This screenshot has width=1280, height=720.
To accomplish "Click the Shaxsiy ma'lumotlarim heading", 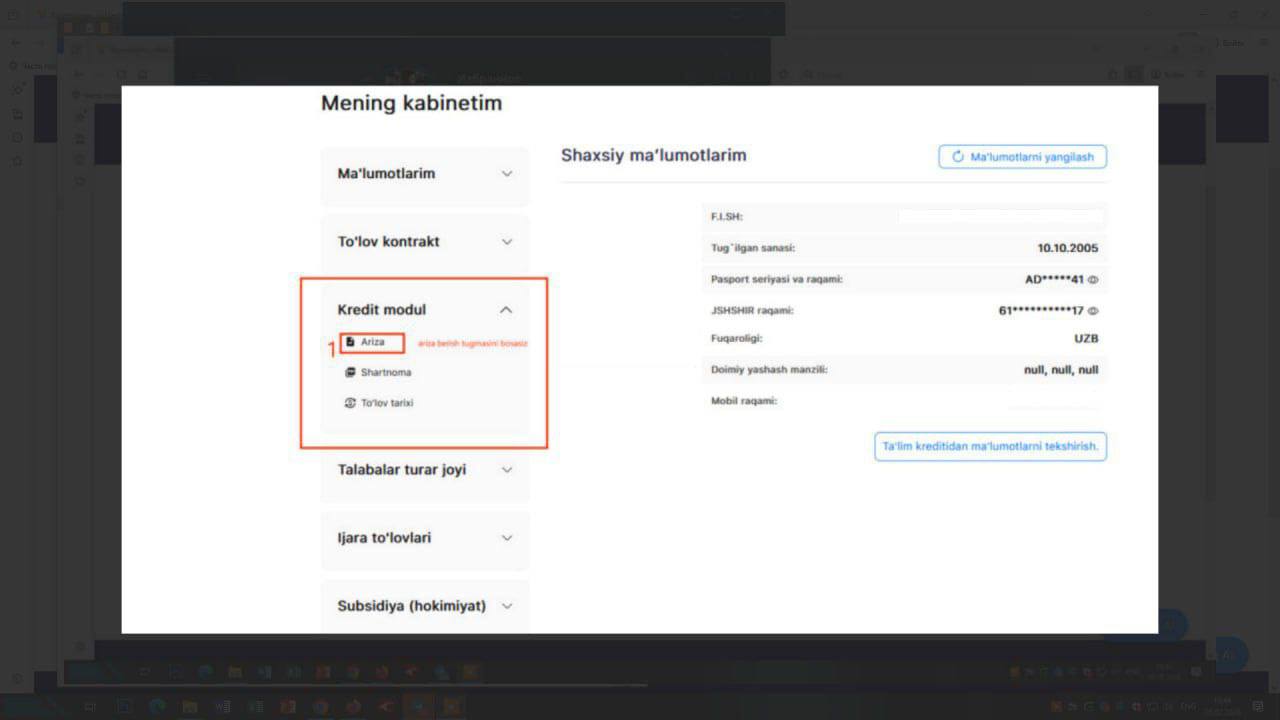I will coord(653,156).
